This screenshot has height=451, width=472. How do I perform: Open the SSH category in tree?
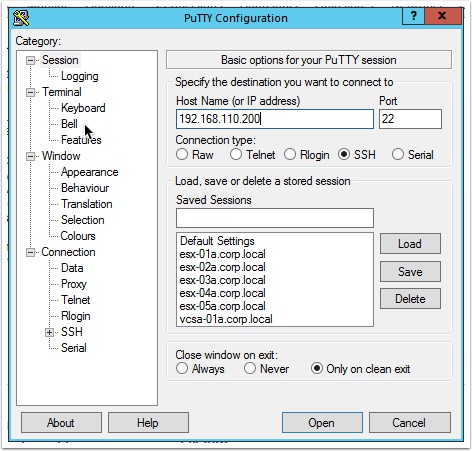(72, 332)
